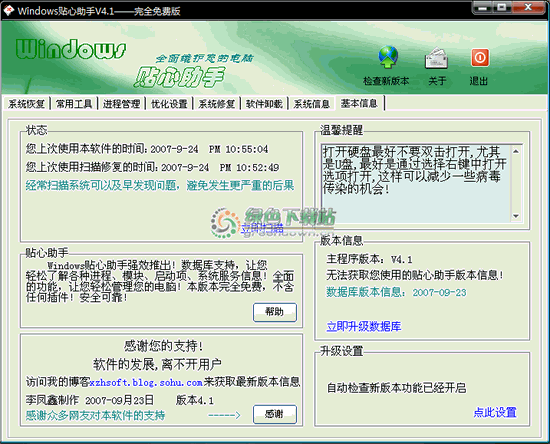Click the 感谢 button

275,414
